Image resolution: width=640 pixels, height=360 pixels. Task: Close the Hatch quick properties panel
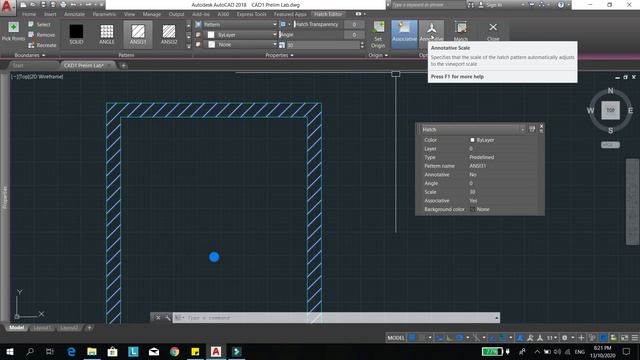coord(541,127)
